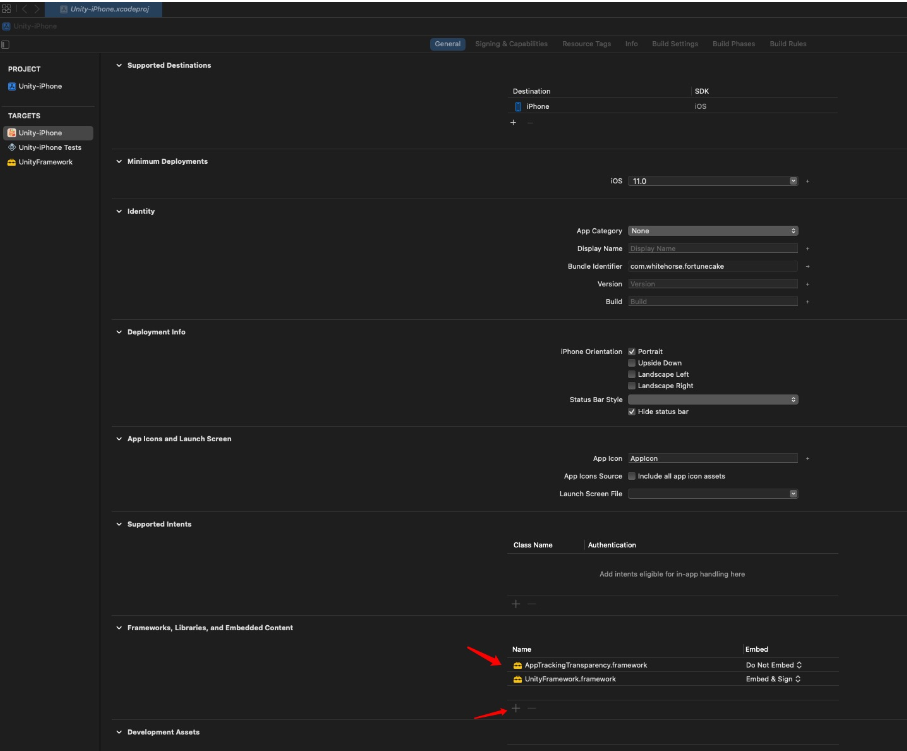Click the Class Name column header

(533, 545)
